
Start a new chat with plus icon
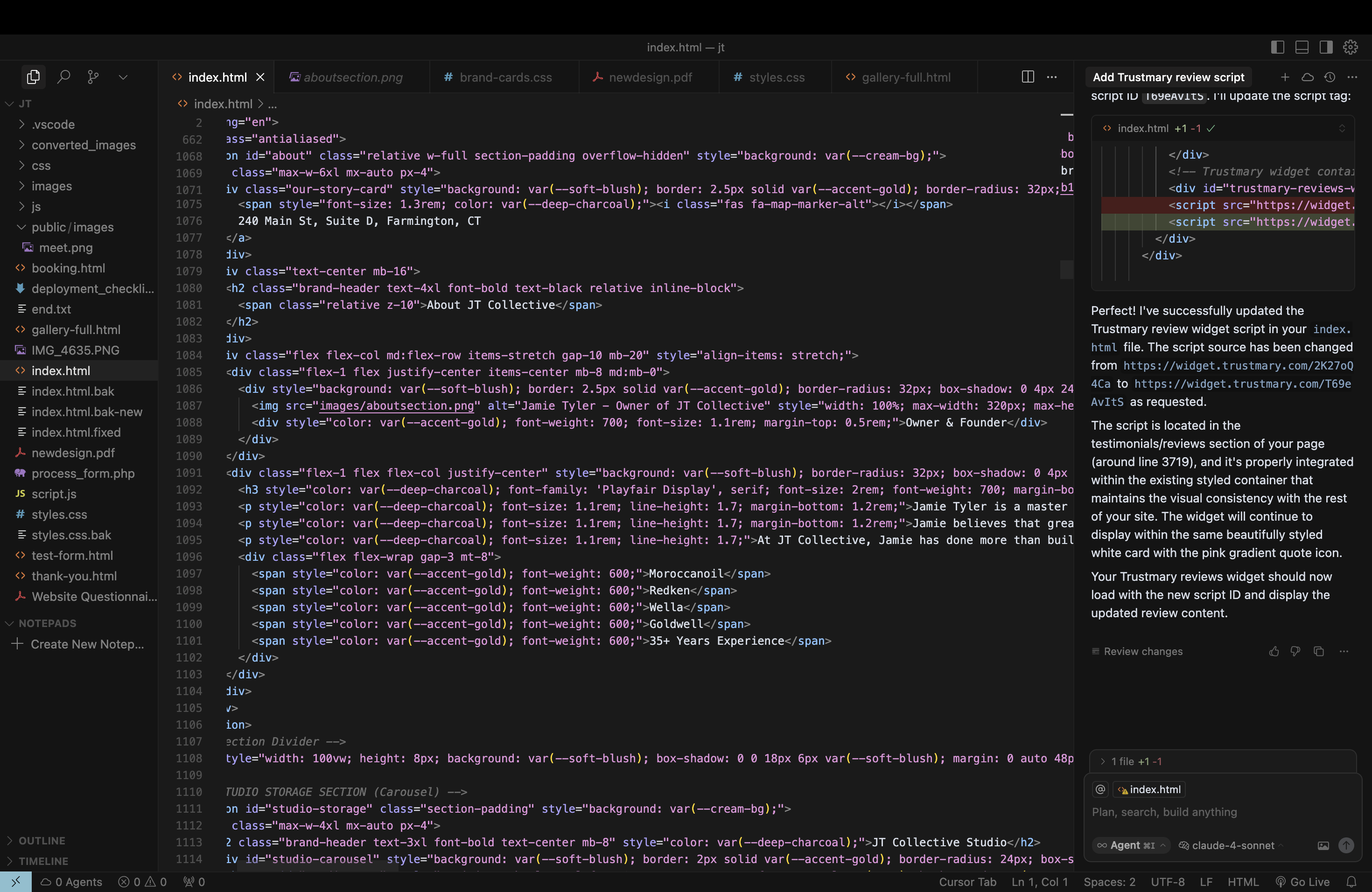coord(1285,77)
